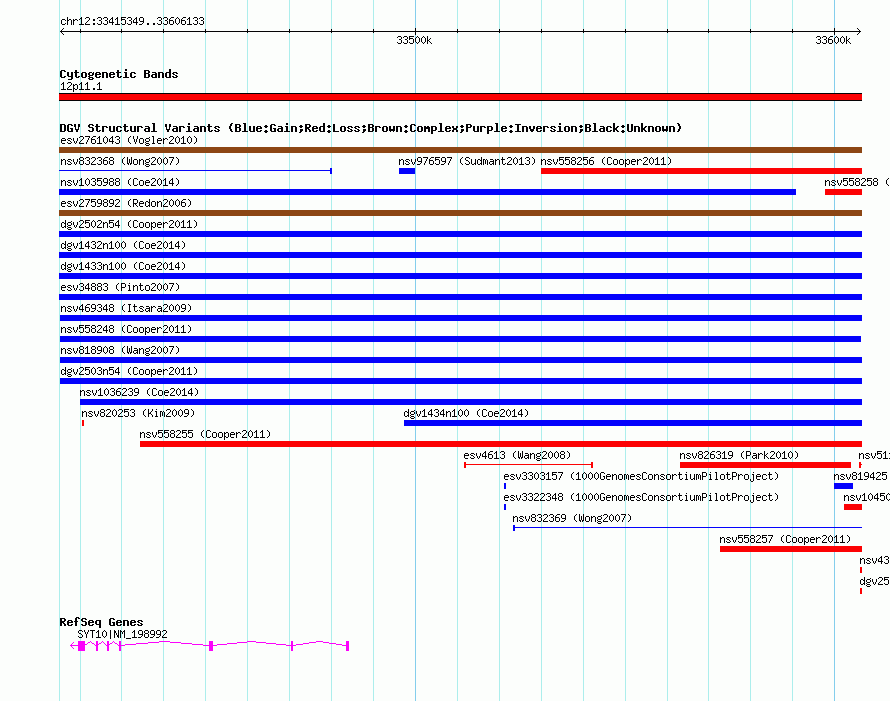Open the esv2761043 (Vogler2010) variant label
The width and height of the screenshot is (890, 701).
point(129,140)
